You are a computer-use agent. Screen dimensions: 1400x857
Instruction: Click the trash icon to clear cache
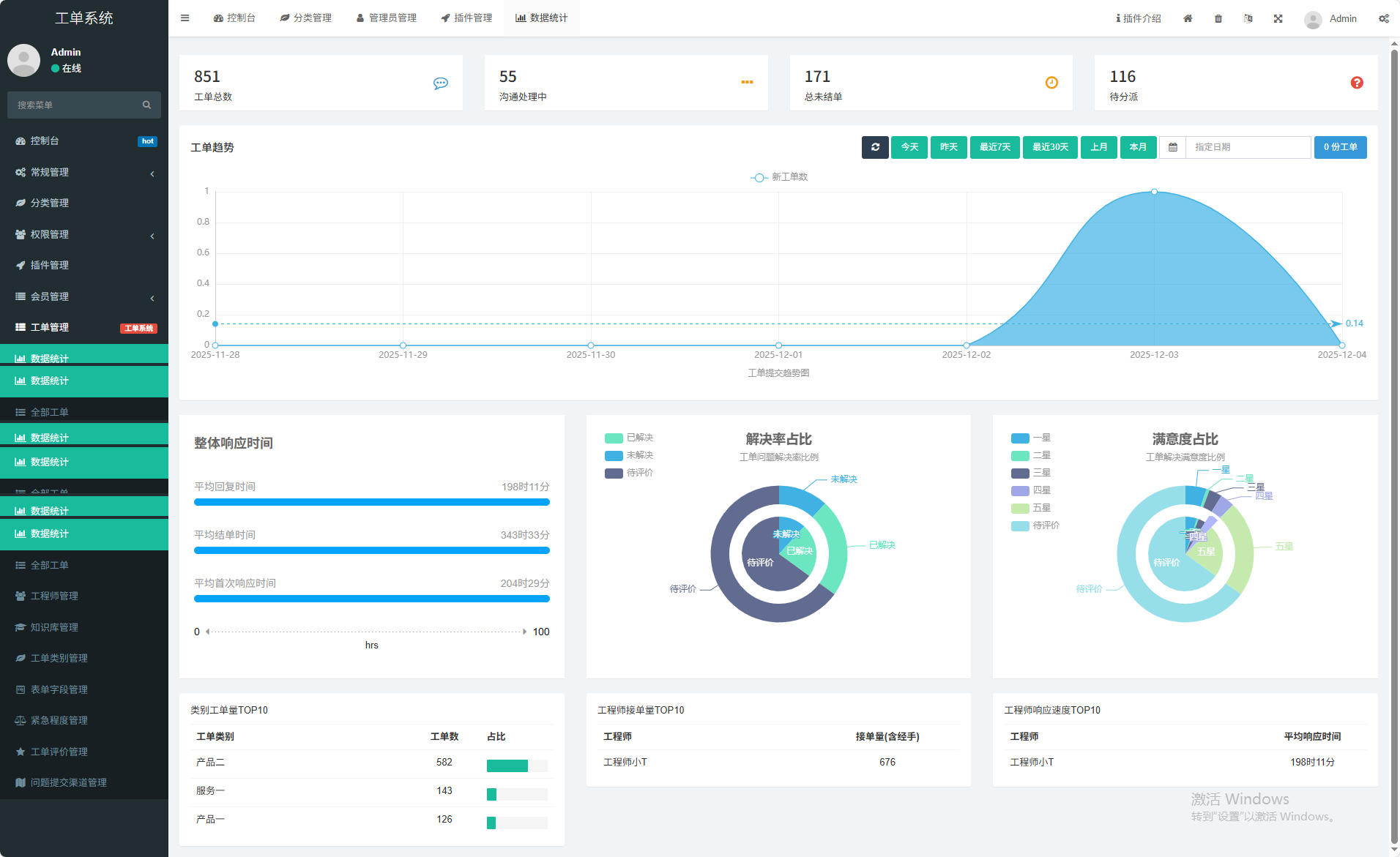(1218, 18)
